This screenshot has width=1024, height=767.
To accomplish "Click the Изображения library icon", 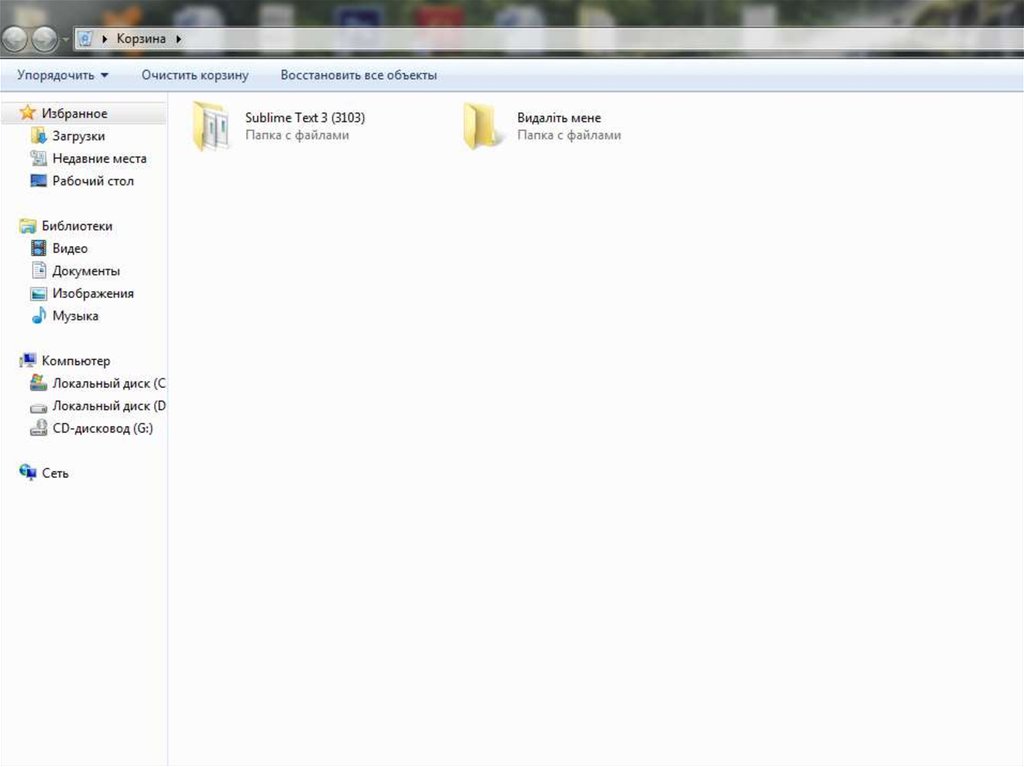I will pyautogui.click(x=39, y=294).
